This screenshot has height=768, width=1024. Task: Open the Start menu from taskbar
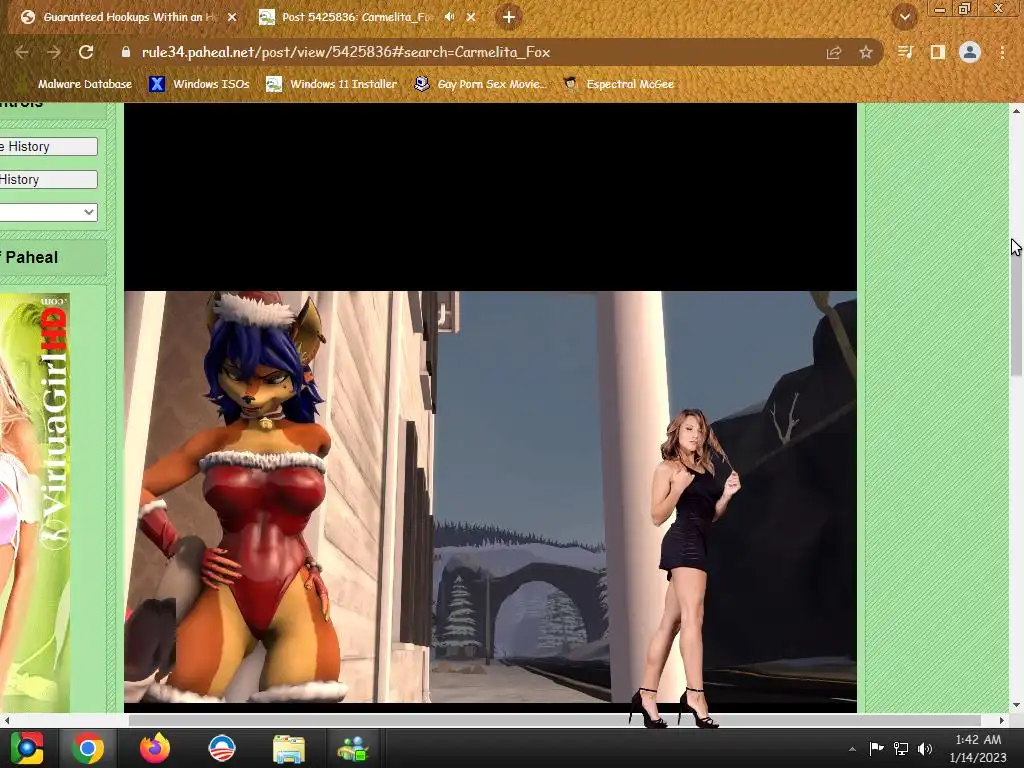27,748
